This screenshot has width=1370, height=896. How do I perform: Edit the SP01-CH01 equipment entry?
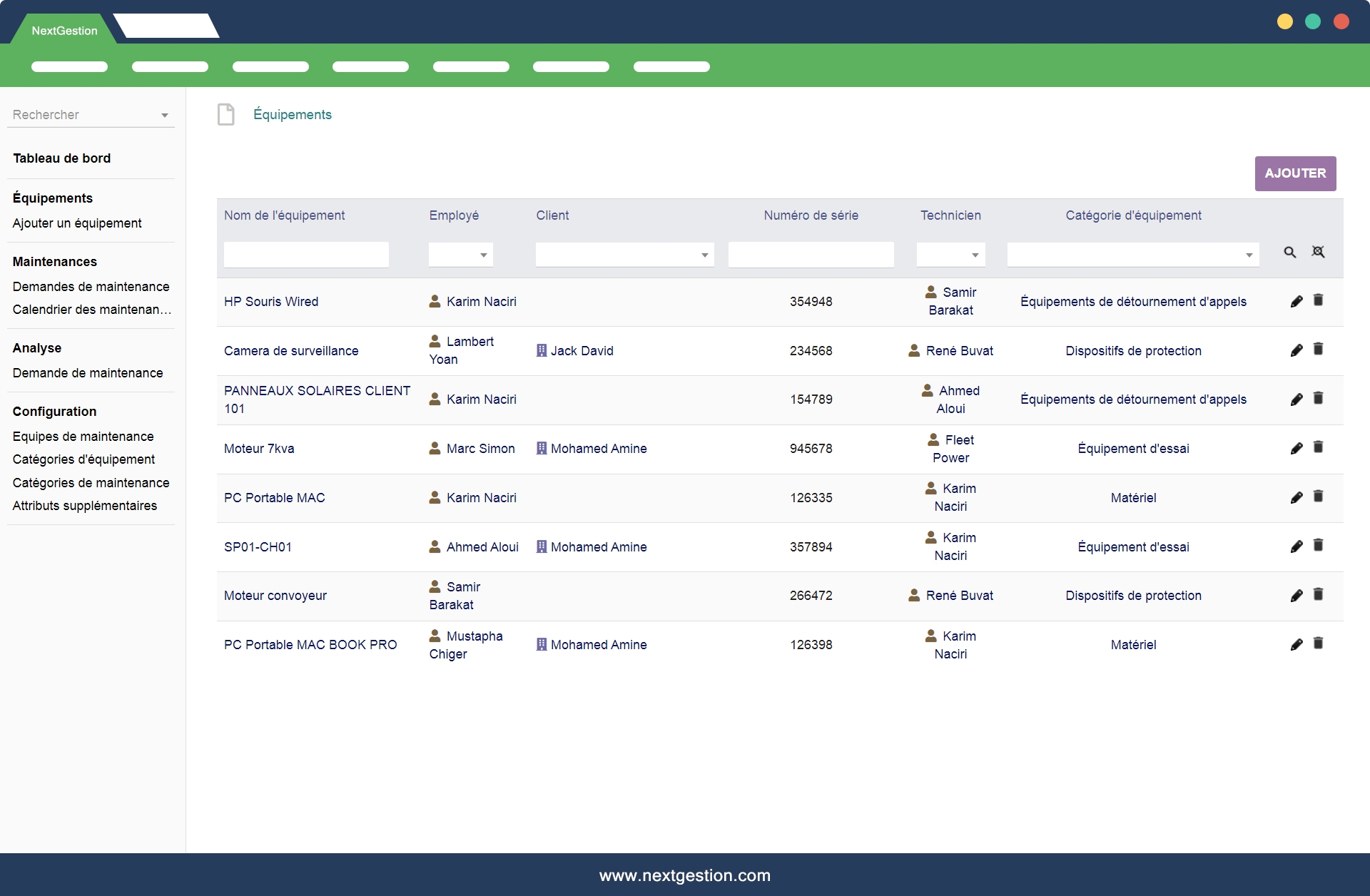coord(1297,547)
